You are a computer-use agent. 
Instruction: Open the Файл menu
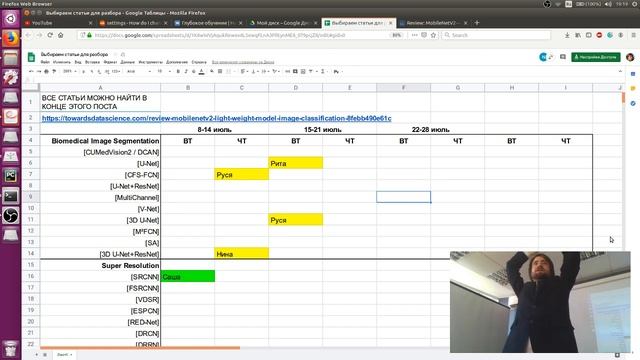click(x=45, y=62)
